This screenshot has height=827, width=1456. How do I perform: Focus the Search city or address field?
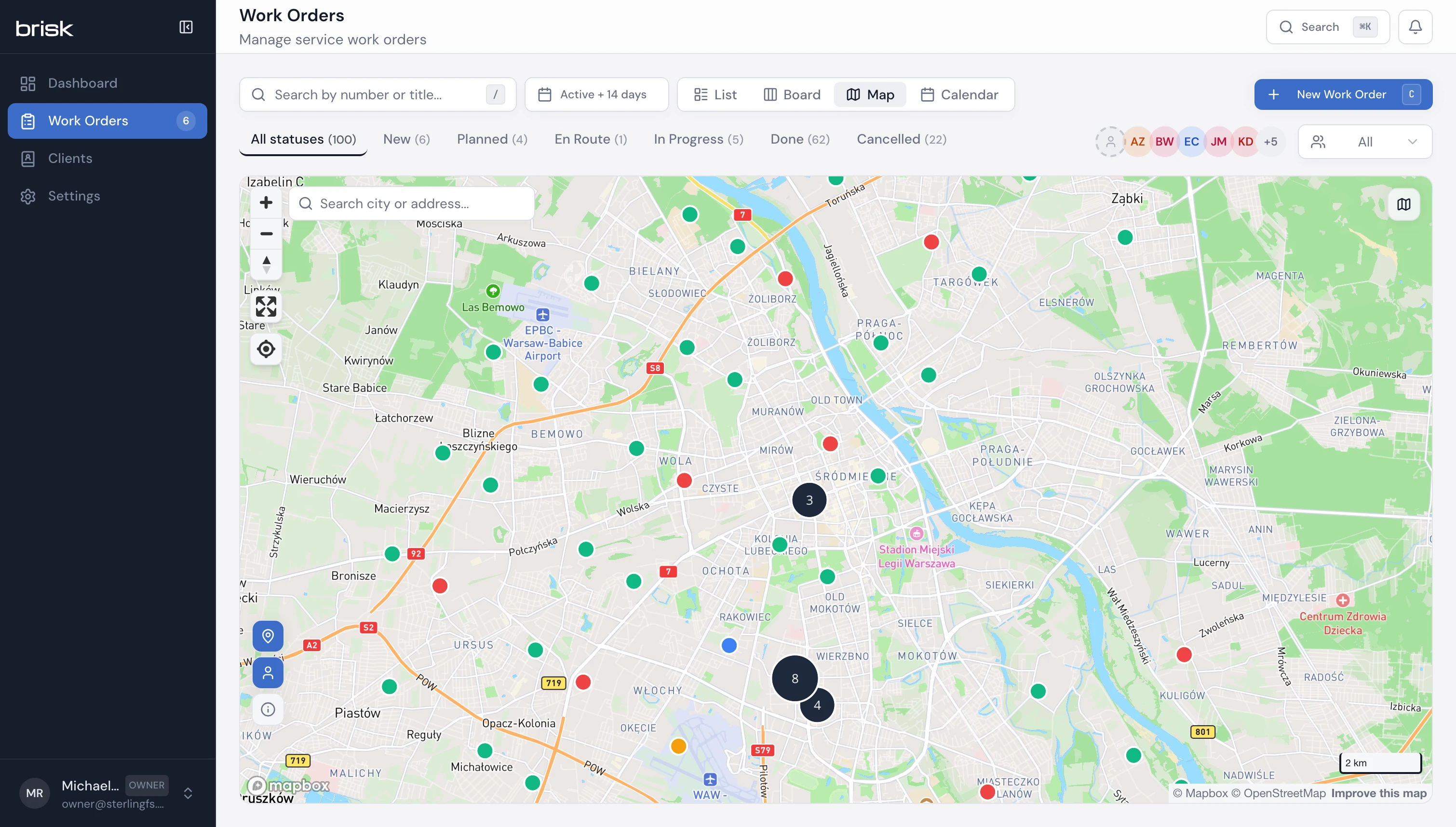coord(412,204)
